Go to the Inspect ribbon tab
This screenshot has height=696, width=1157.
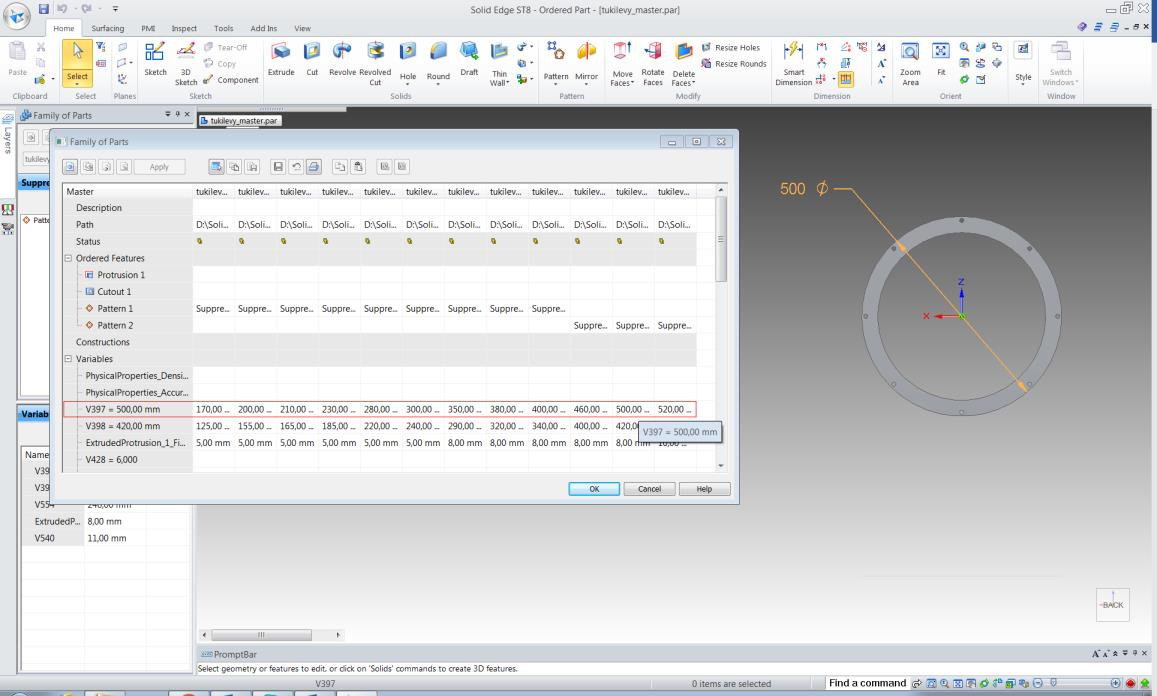[x=184, y=28]
